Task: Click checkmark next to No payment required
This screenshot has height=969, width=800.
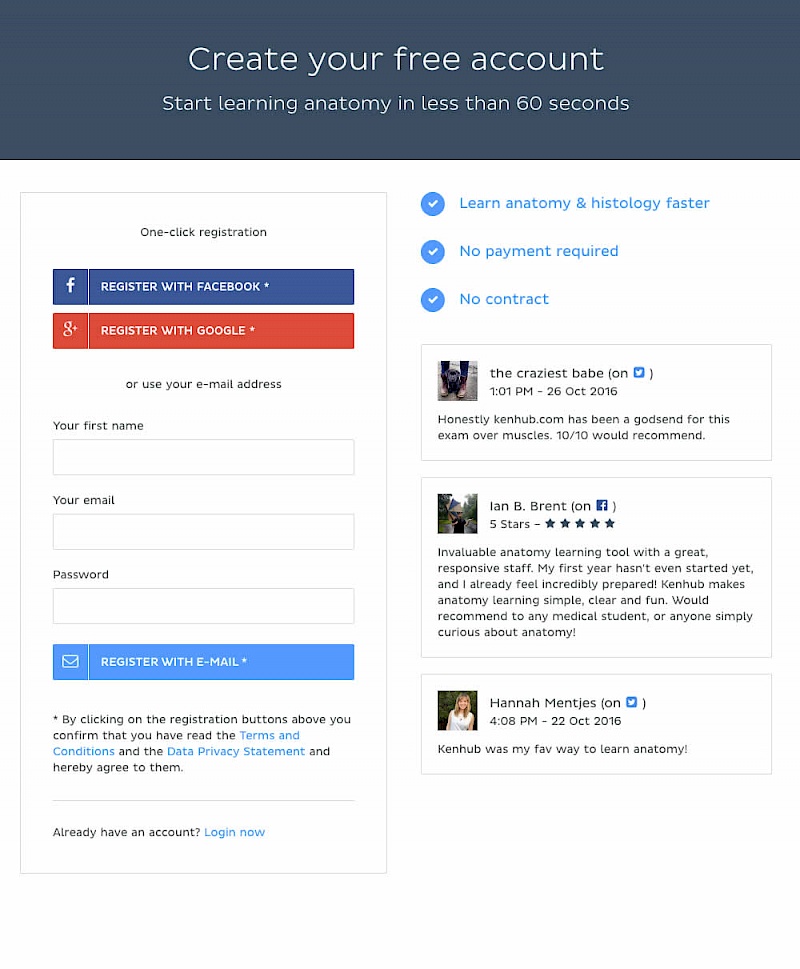Action: (433, 252)
